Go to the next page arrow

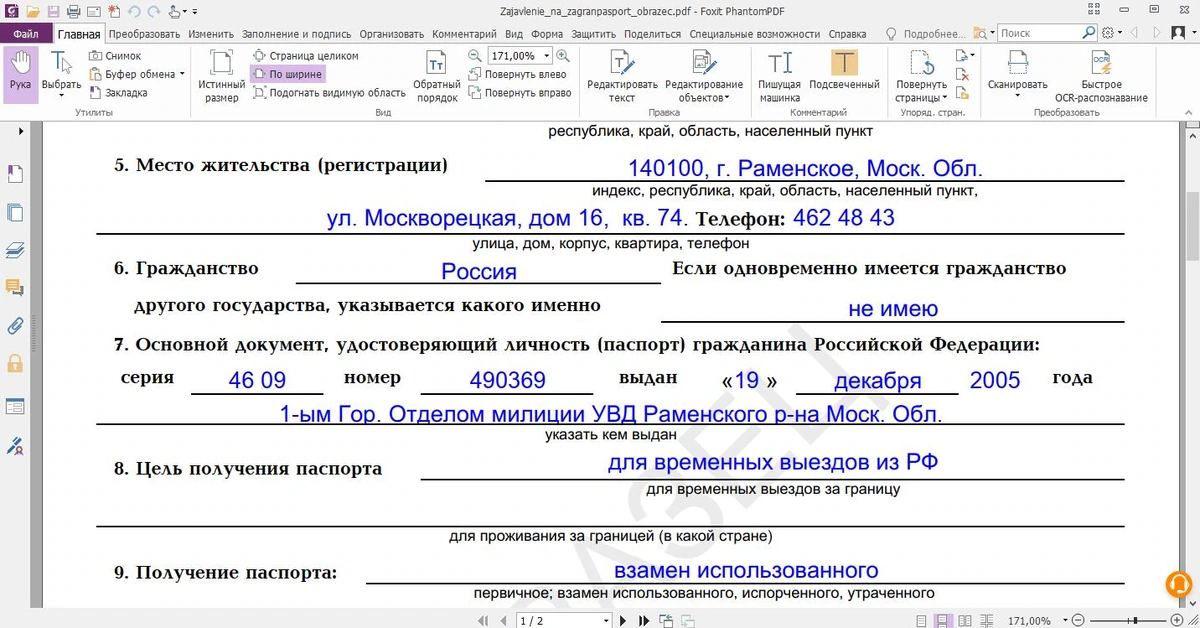tap(624, 620)
